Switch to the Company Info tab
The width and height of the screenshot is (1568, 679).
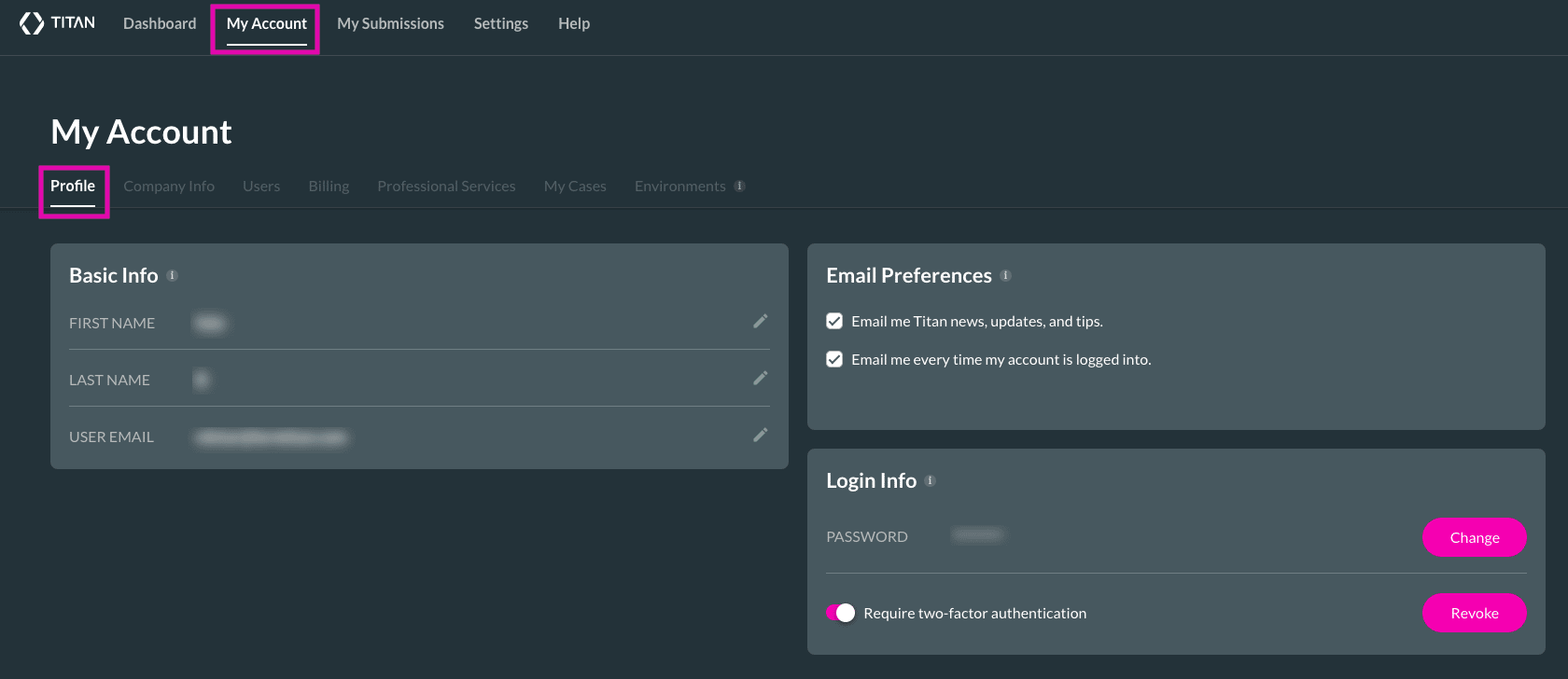pos(169,187)
